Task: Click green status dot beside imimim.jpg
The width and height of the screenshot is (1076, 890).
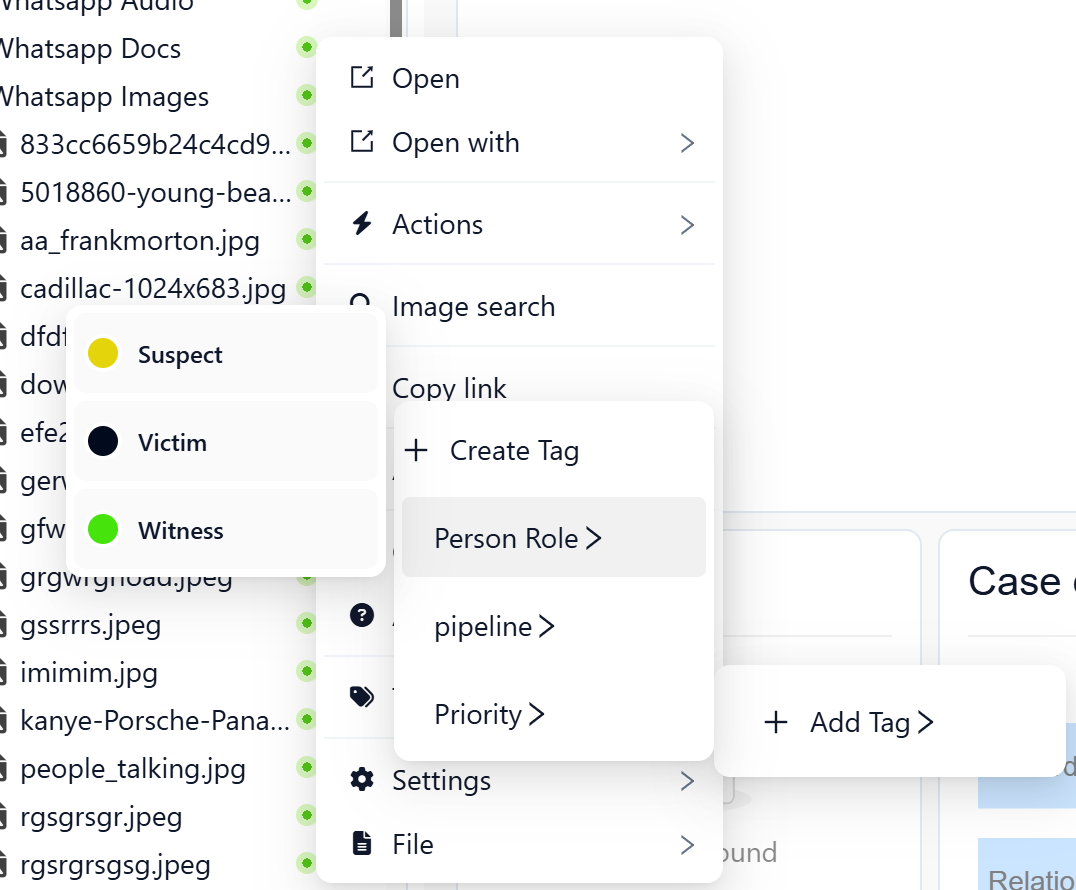Action: click(306, 673)
